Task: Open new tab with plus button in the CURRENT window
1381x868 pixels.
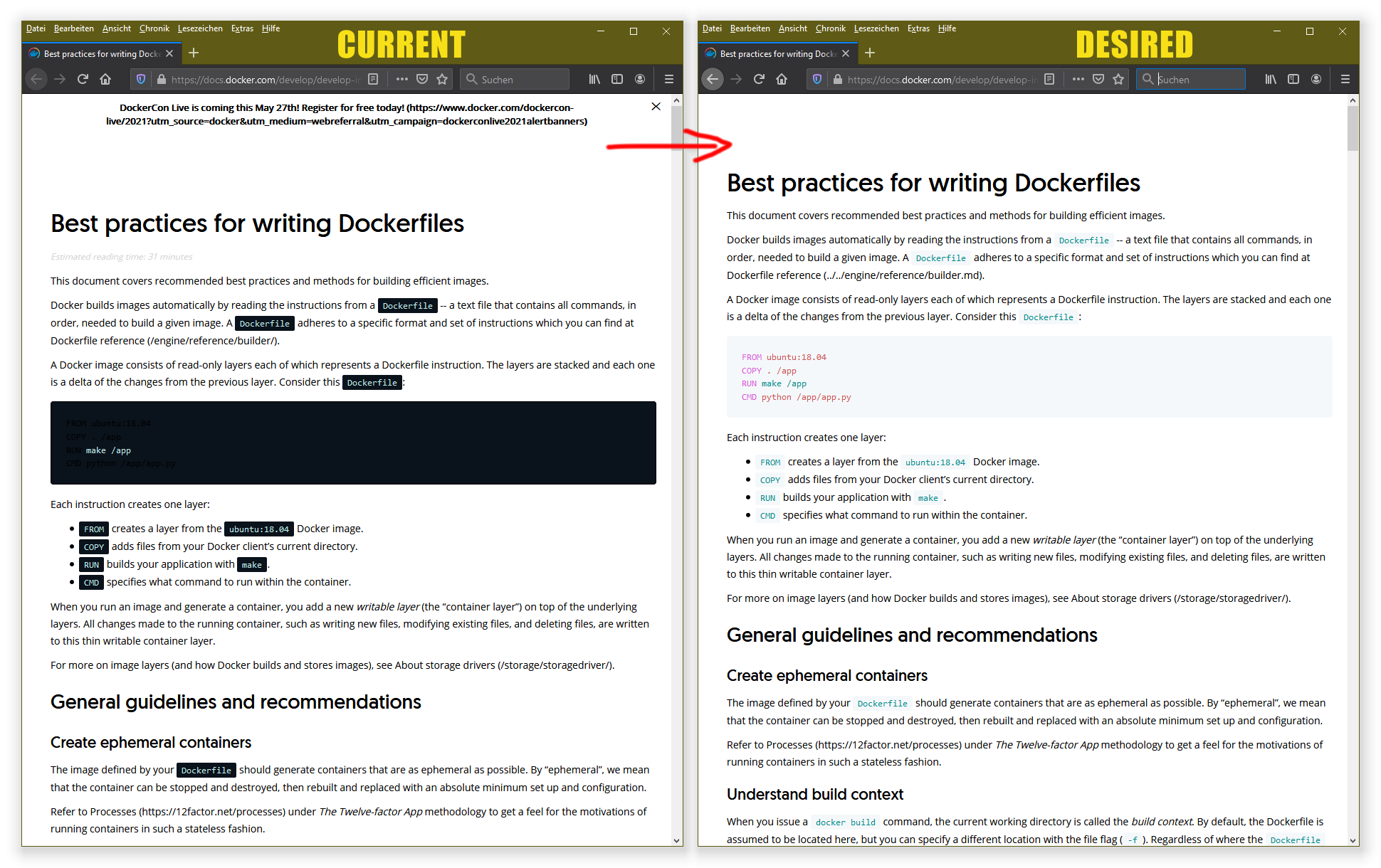Action: 194,53
